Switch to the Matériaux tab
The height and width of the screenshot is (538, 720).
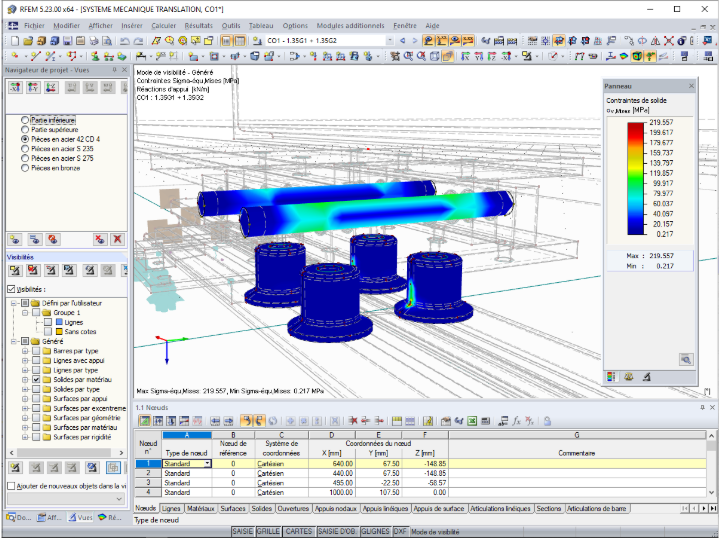click(201, 509)
